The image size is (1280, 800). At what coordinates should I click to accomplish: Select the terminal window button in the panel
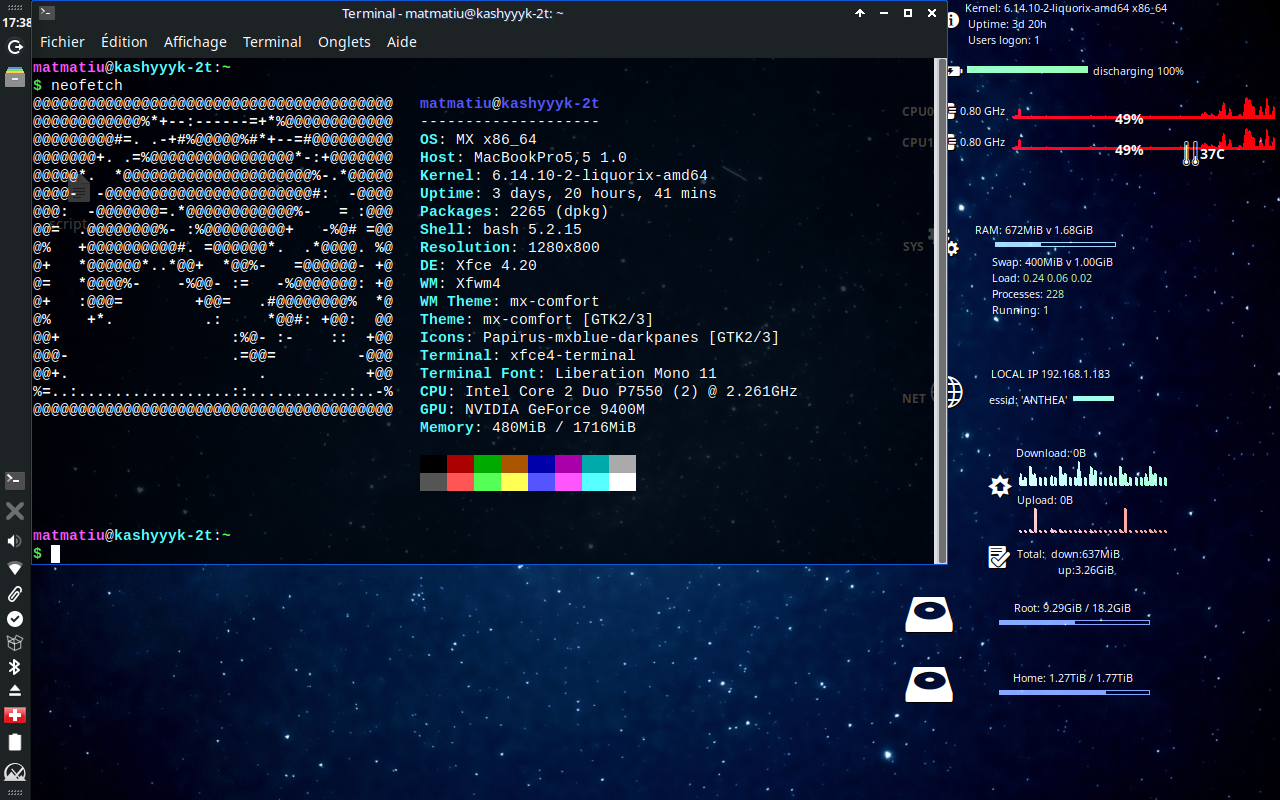tap(15, 481)
